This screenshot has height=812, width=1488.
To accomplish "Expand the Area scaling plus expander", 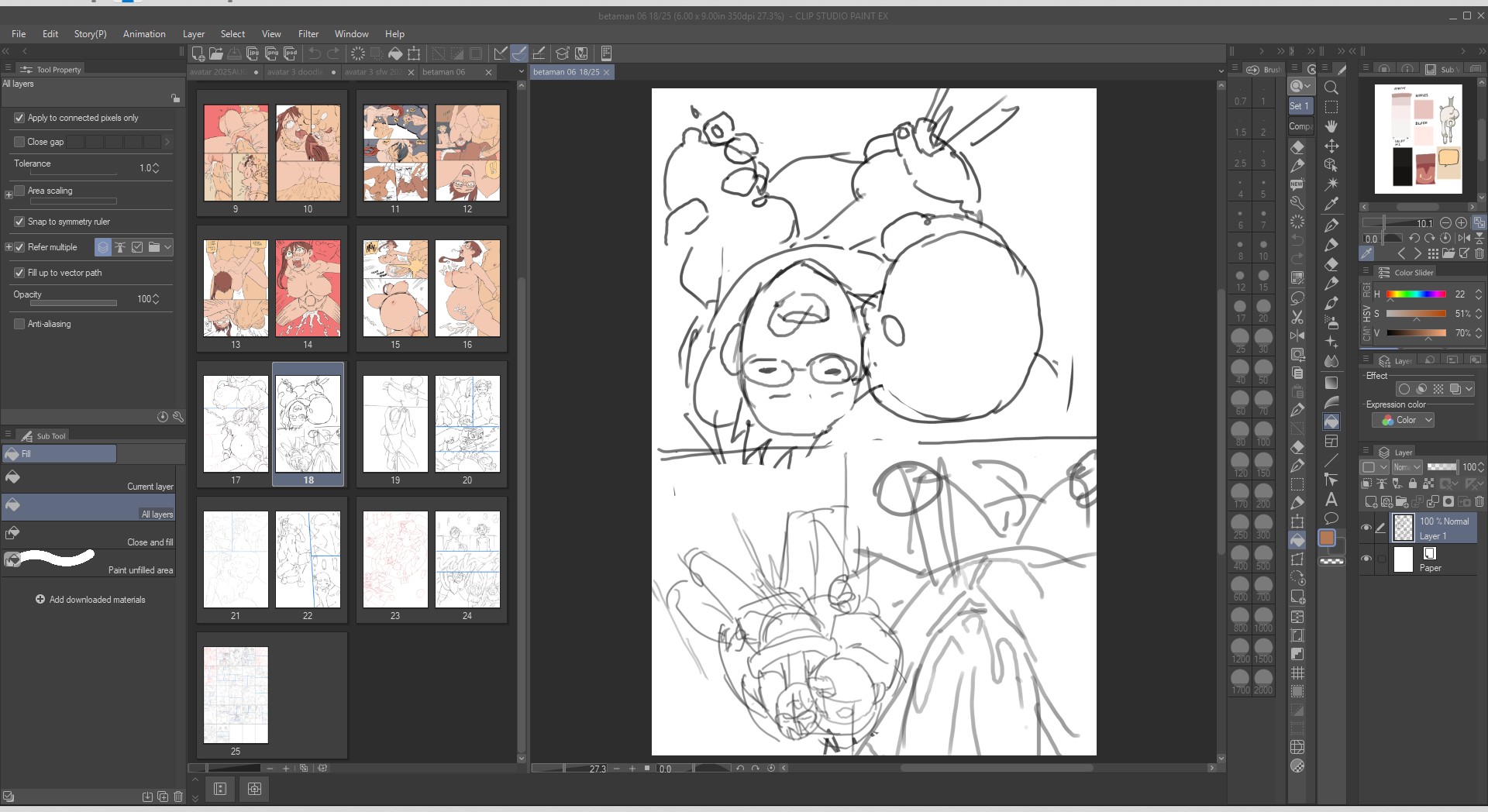I will tap(9, 194).
